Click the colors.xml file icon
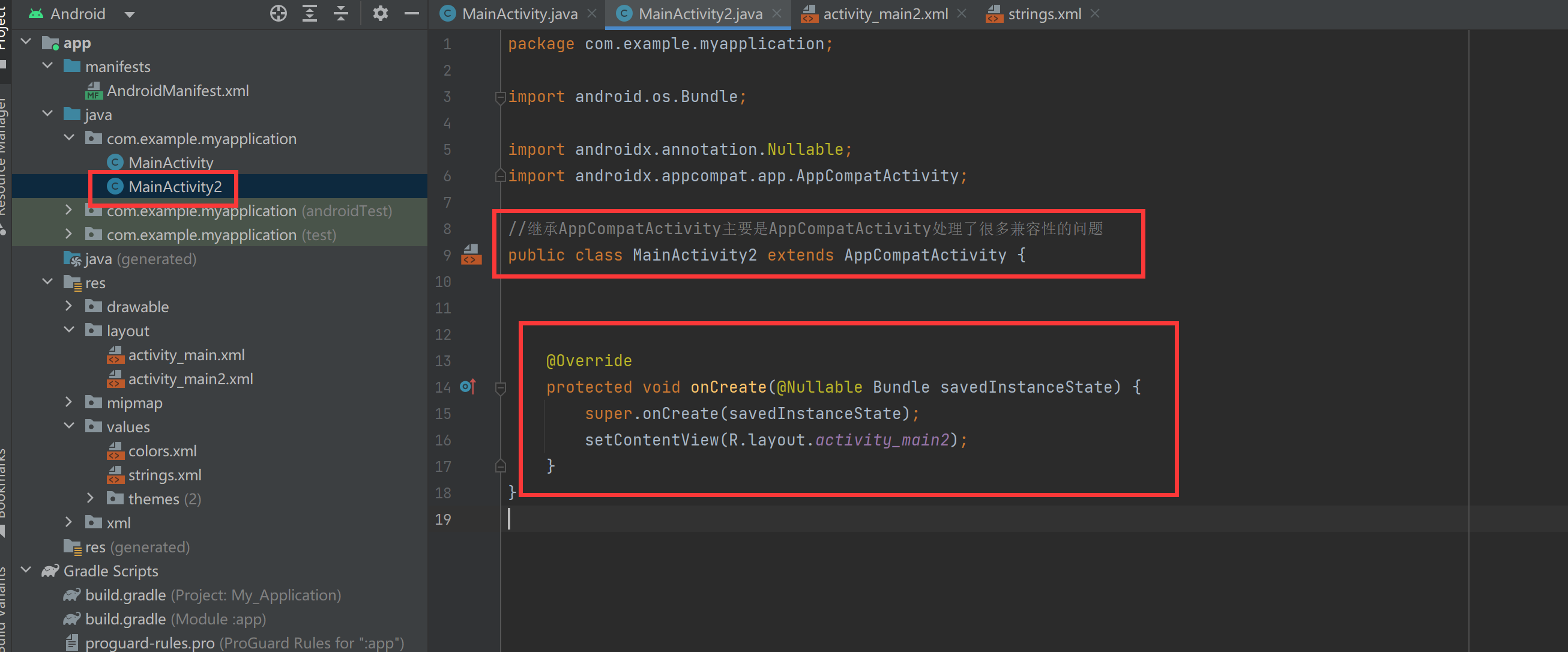The image size is (1568, 652). (116, 451)
